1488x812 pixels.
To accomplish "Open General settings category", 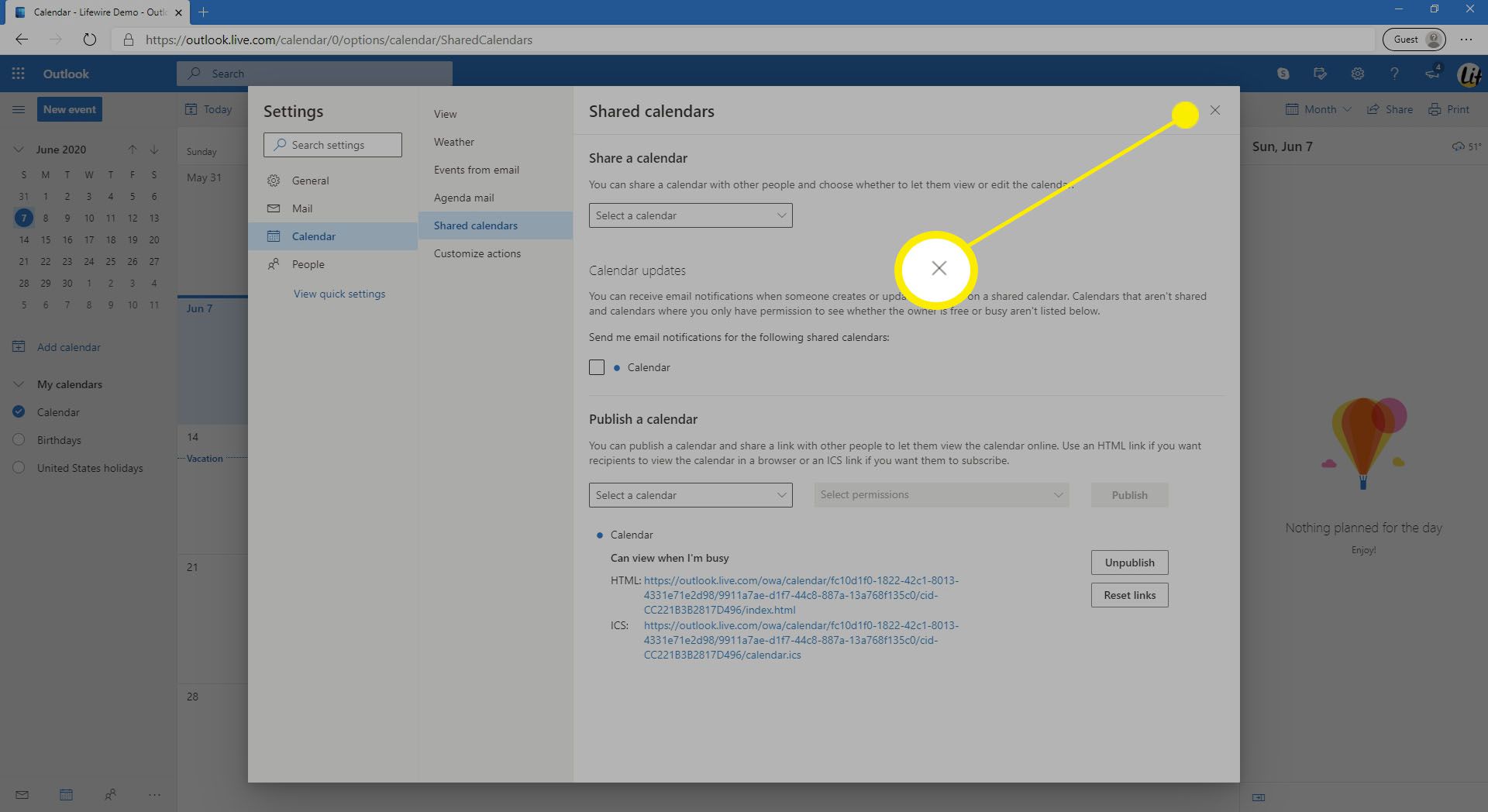I will point(333,181).
